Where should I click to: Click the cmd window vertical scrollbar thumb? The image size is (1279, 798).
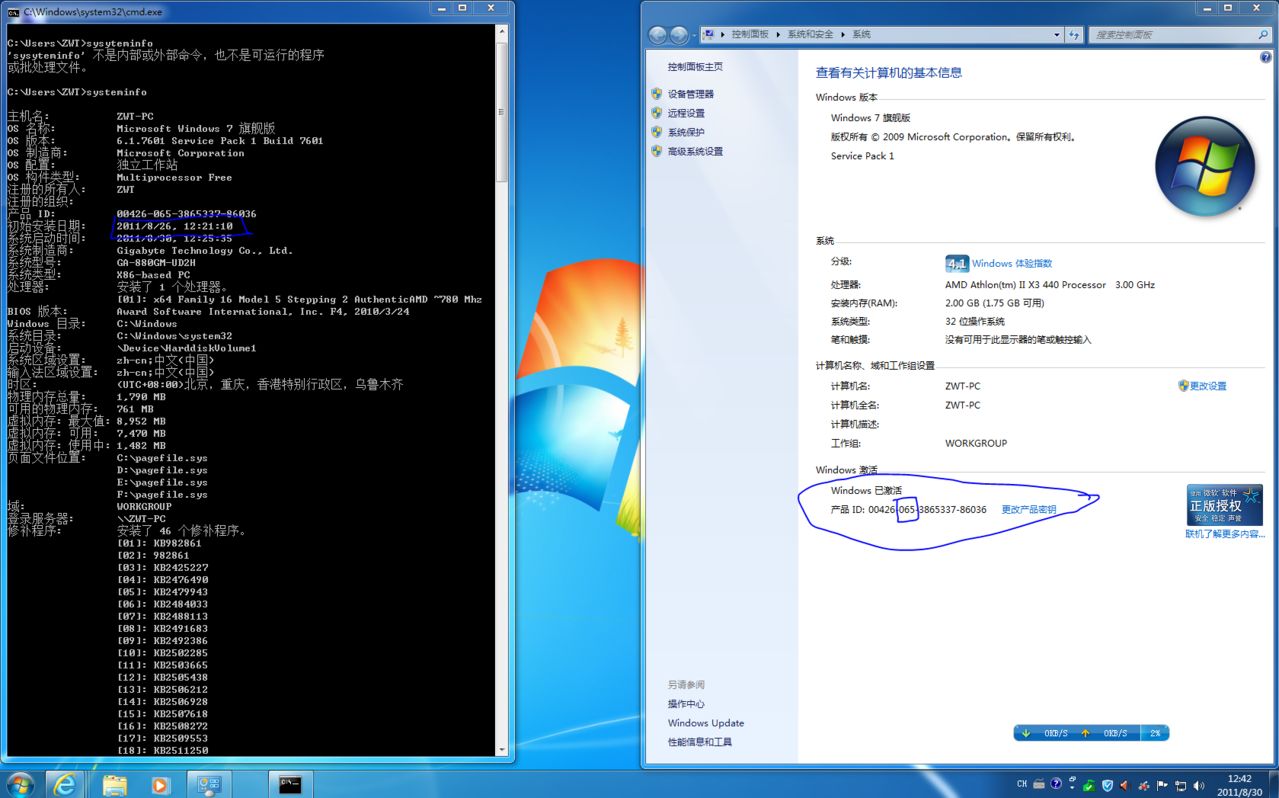[x=503, y=112]
